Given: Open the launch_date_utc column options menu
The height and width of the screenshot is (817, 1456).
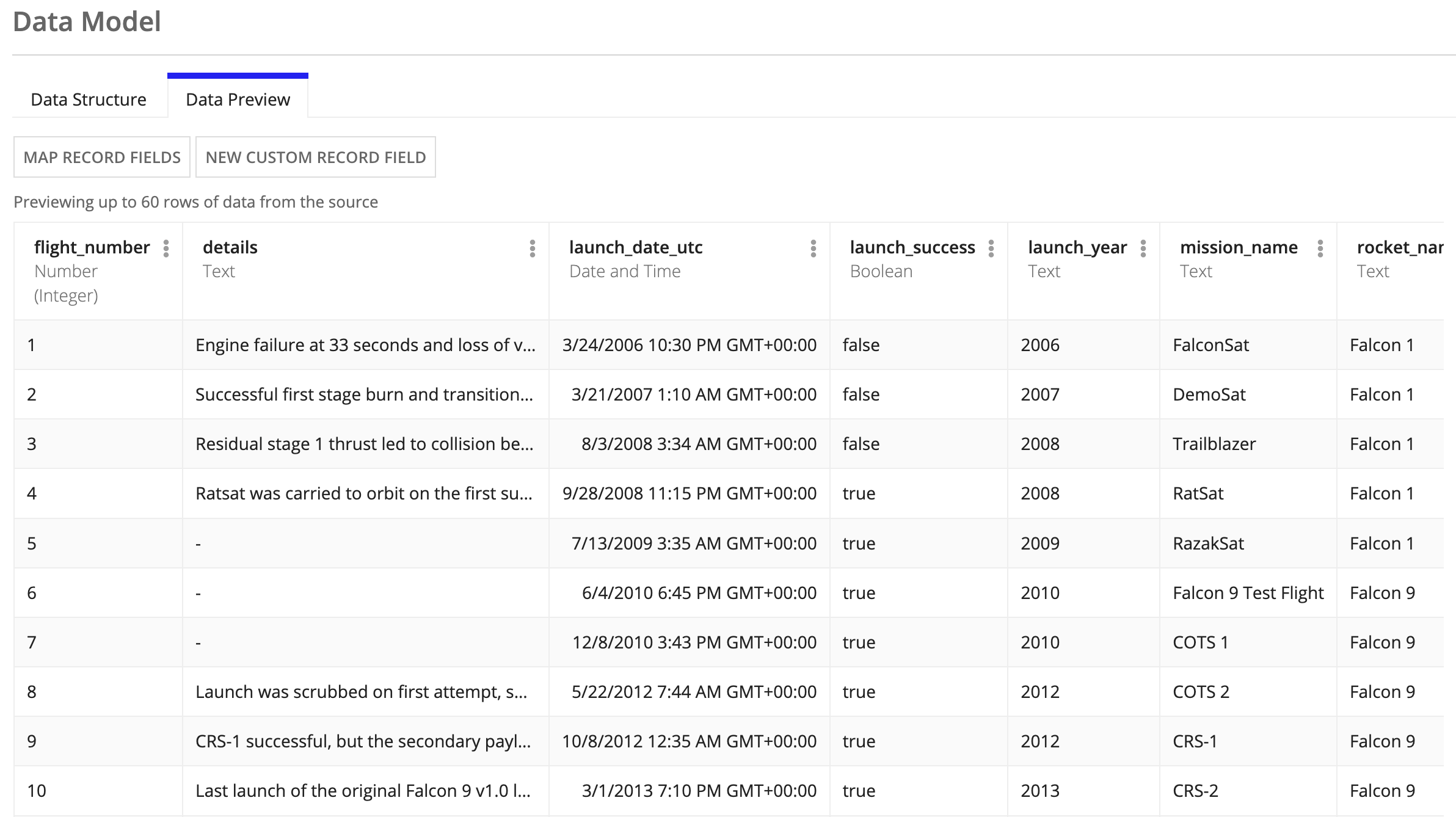Looking at the screenshot, I should pyautogui.click(x=814, y=249).
